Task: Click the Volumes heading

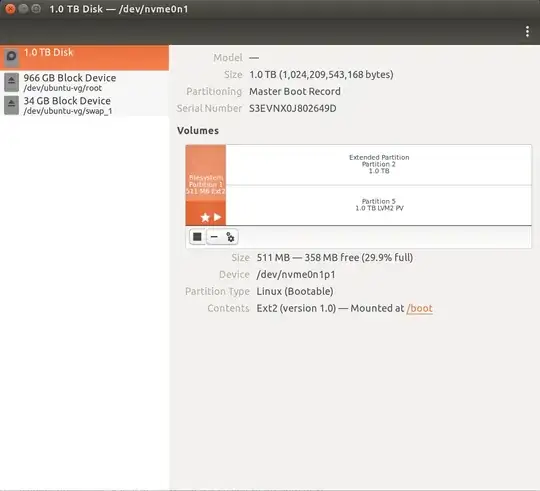Action: pyautogui.click(x=198, y=130)
